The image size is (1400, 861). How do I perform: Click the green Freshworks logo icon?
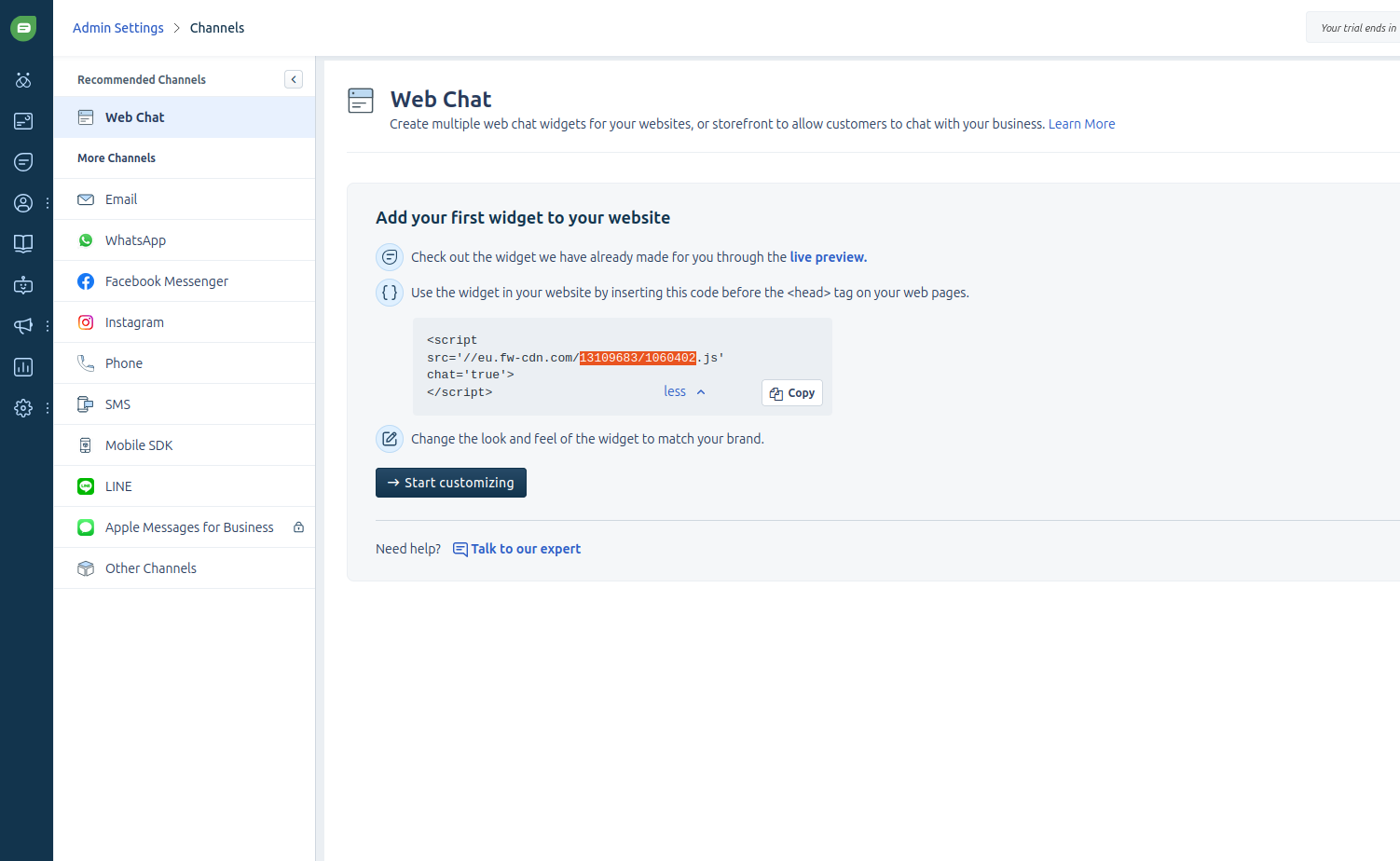tap(23, 27)
